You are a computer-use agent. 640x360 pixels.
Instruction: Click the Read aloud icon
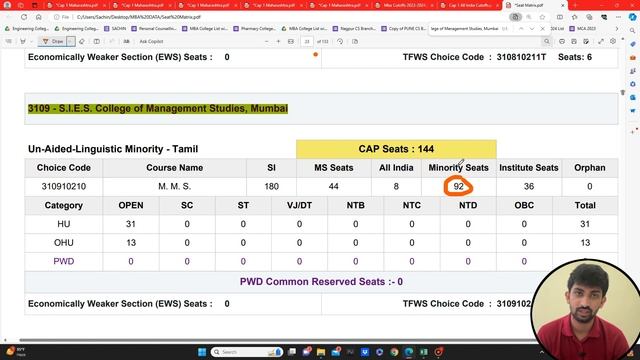tap(127, 41)
